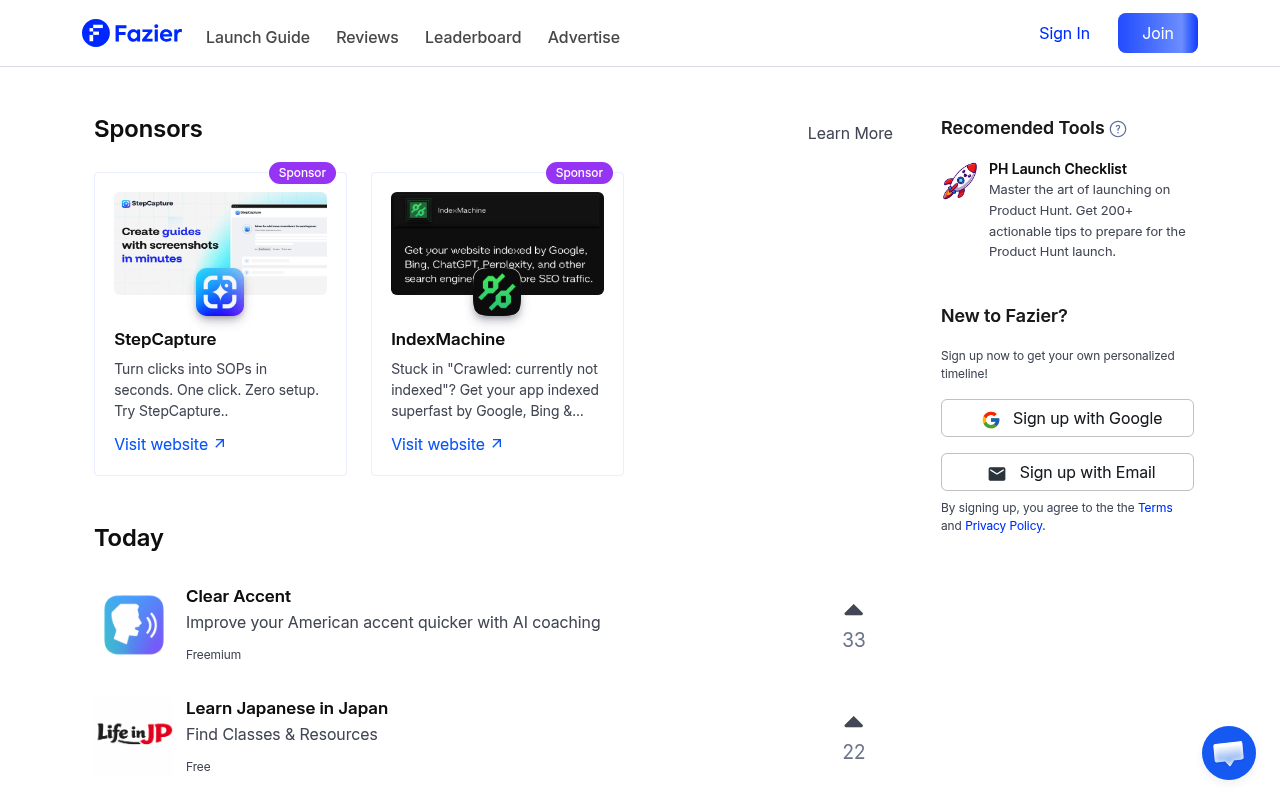Open the StepCapture banner thumbnail
Image resolution: width=1280 pixels, height=800 pixels.
pos(220,243)
